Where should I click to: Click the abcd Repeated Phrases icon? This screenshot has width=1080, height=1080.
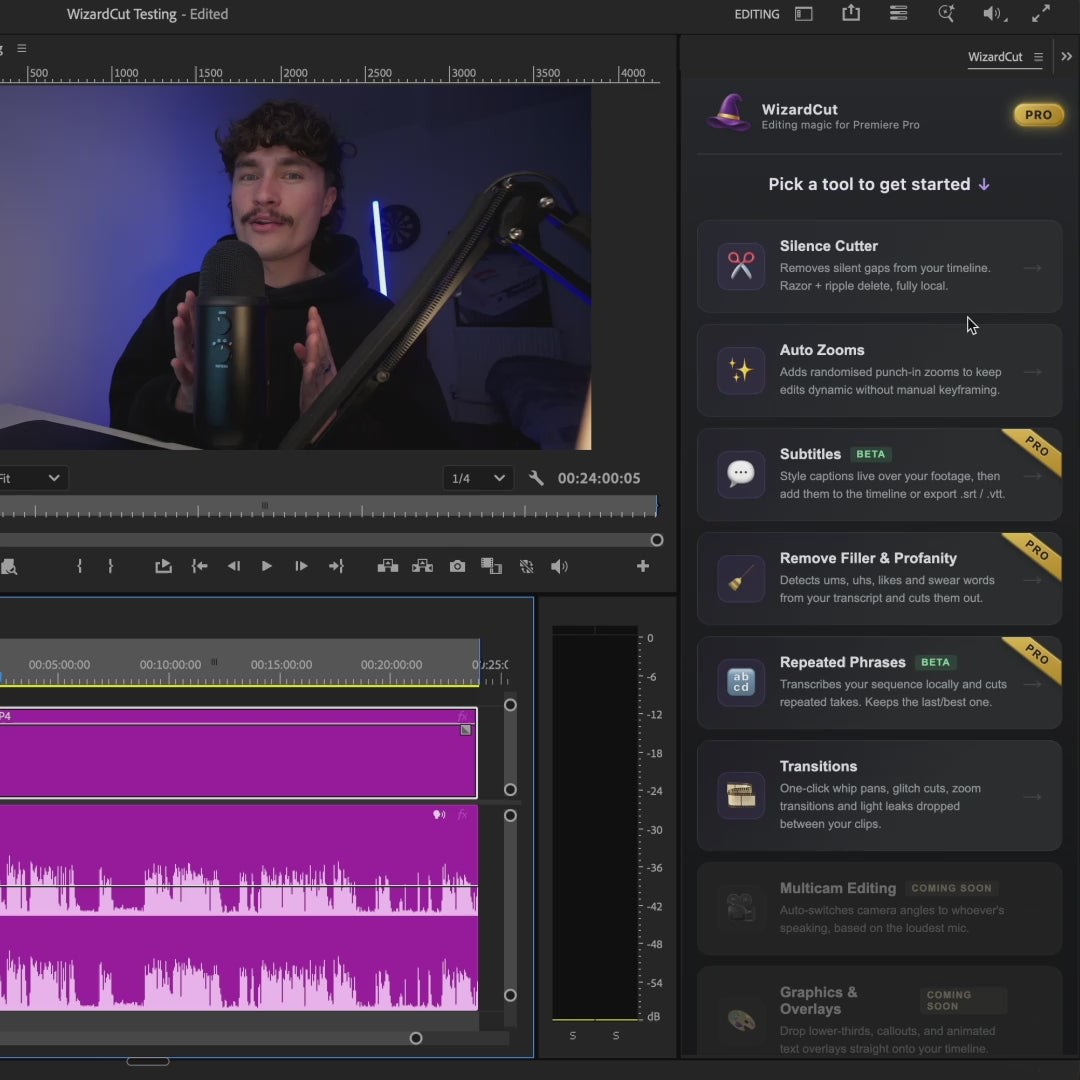tap(740, 682)
